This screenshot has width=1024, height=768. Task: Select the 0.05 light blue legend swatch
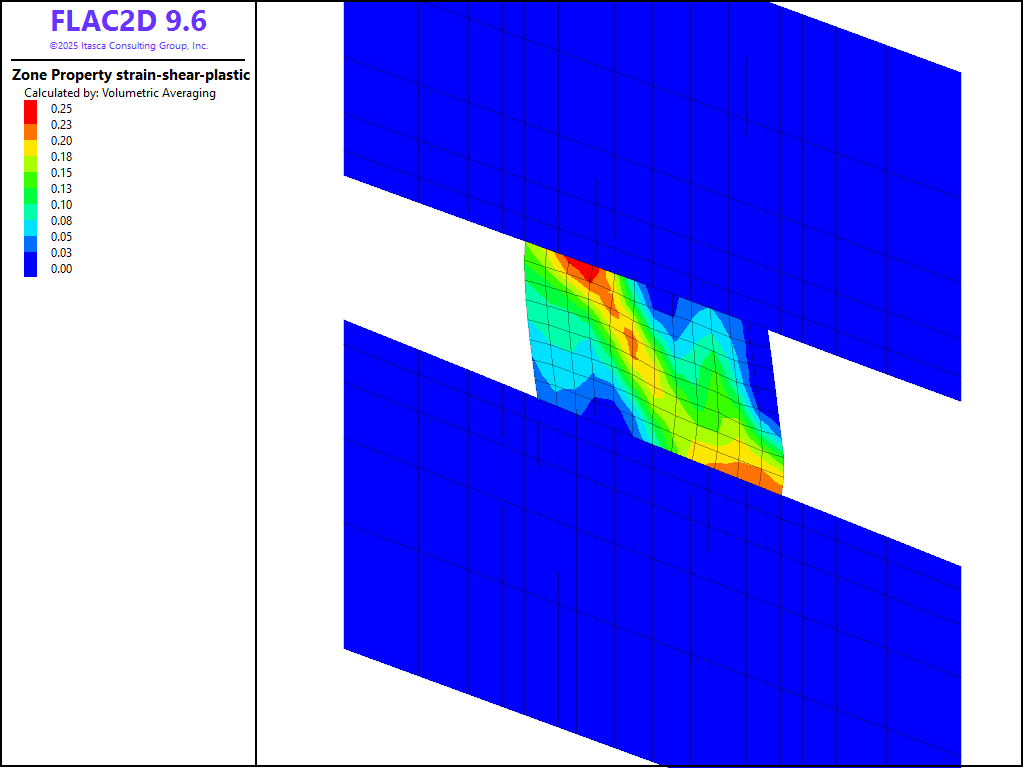click(30, 237)
